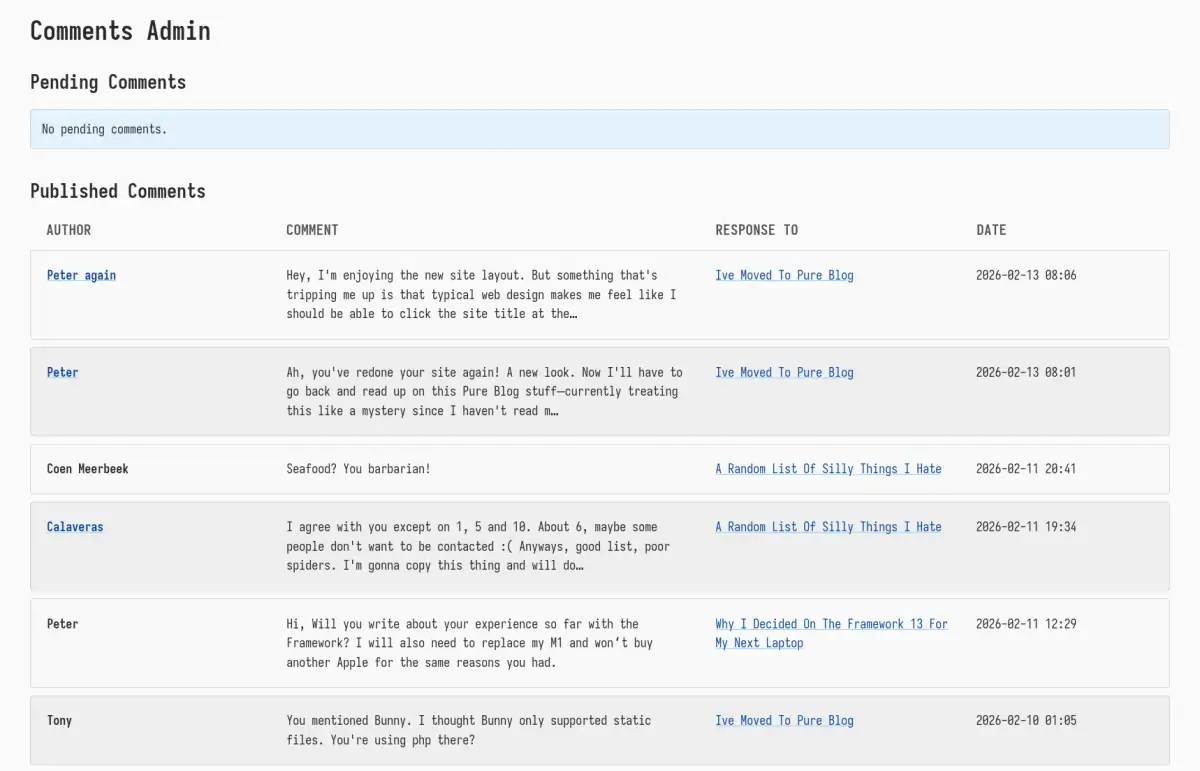Viewport: 1200px width, 771px height.
Task: Select Coen Meerbeek's comment row
Action: pyautogui.click(x=355, y=468)
